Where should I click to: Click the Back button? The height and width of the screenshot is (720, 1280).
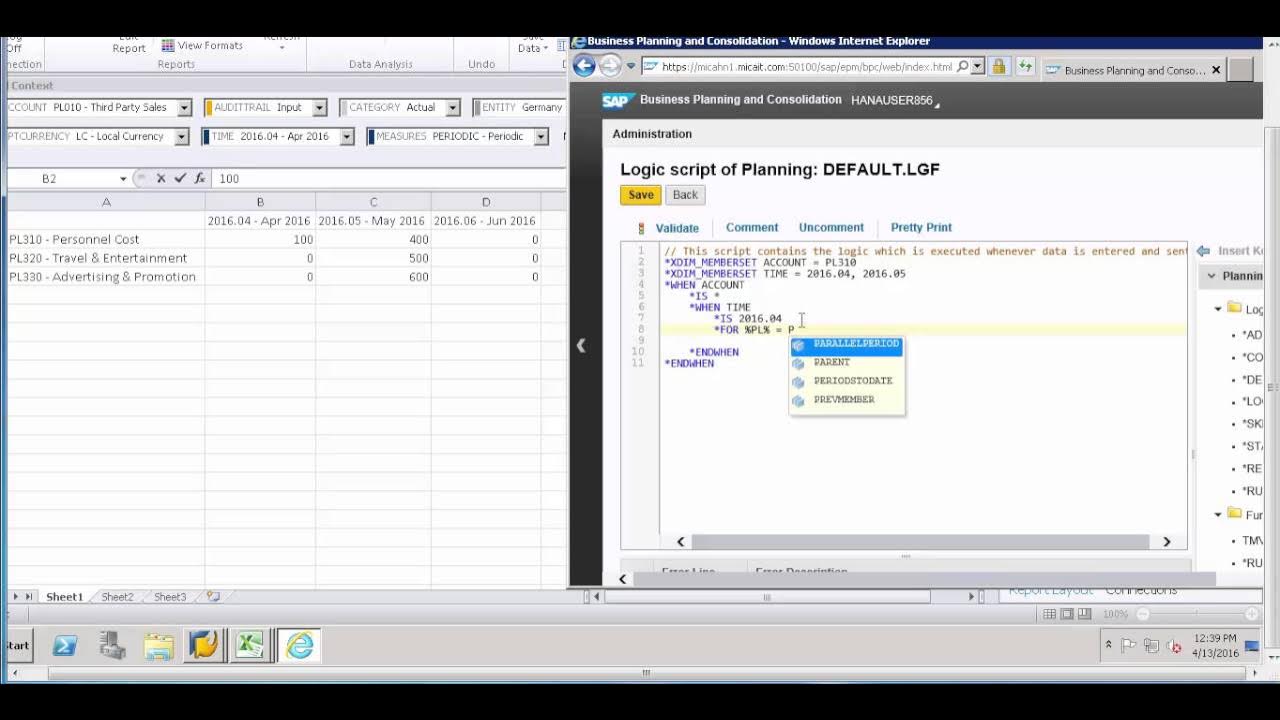[685, 195]
